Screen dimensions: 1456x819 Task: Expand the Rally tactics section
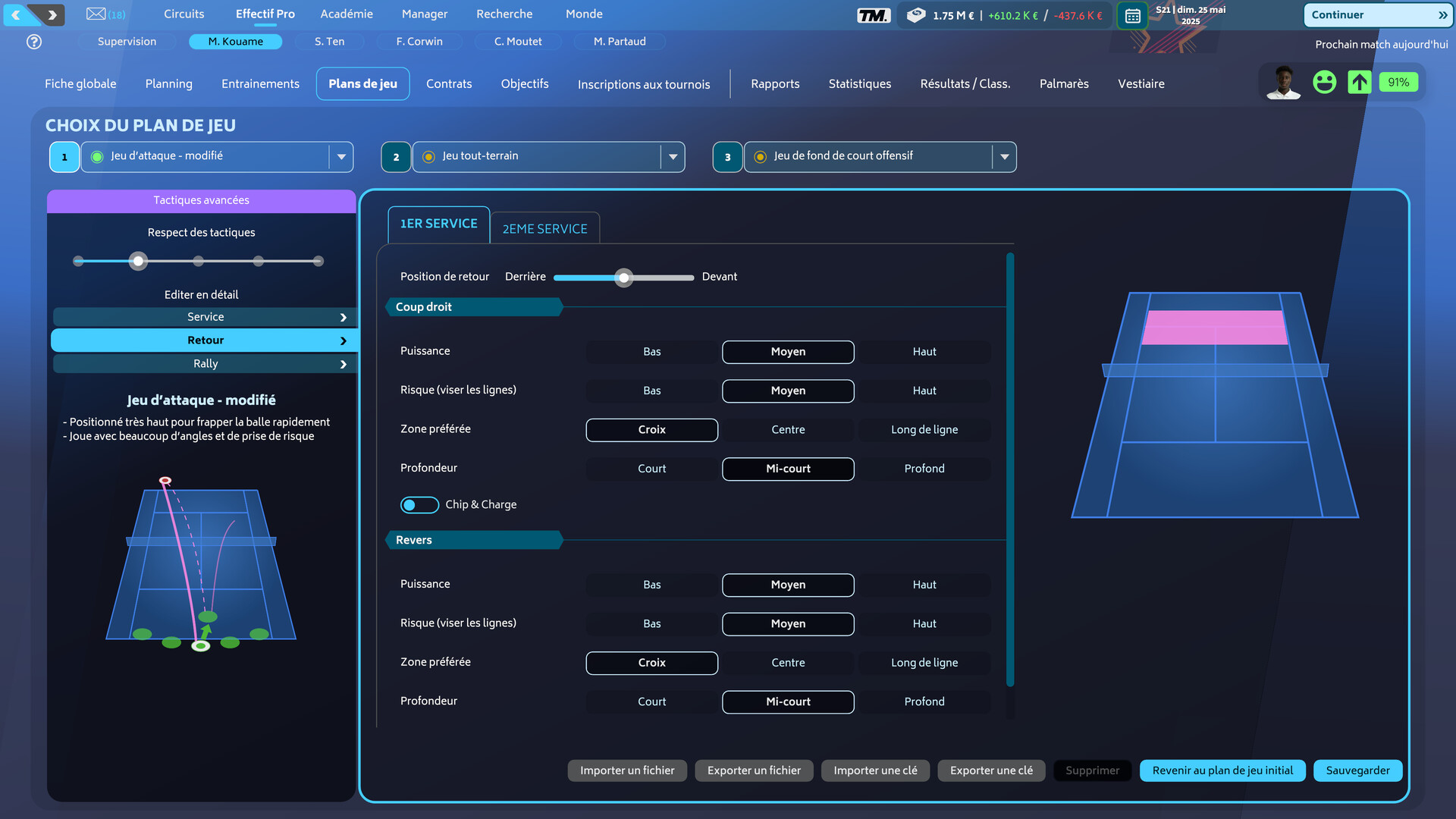coord(205,364)
